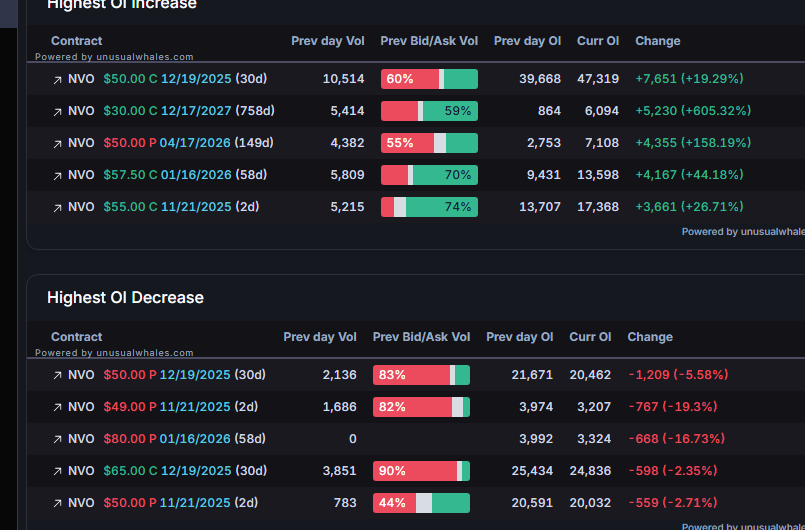Open the NVO $50.00 C 12/19/2025 contract
This screenshot has height=530, width=805.
167,79
